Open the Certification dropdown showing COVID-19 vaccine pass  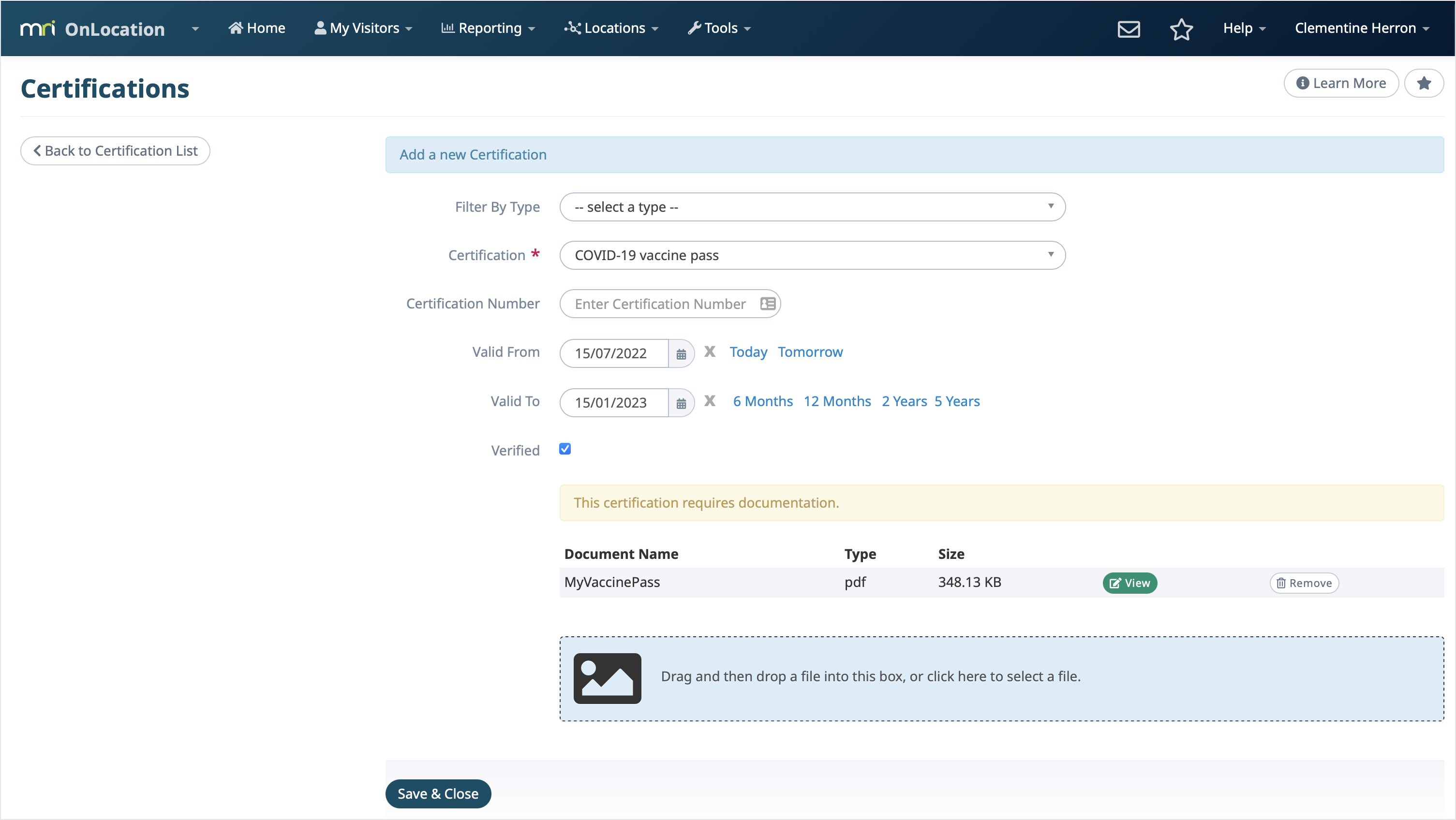click(x=812, y=255)
